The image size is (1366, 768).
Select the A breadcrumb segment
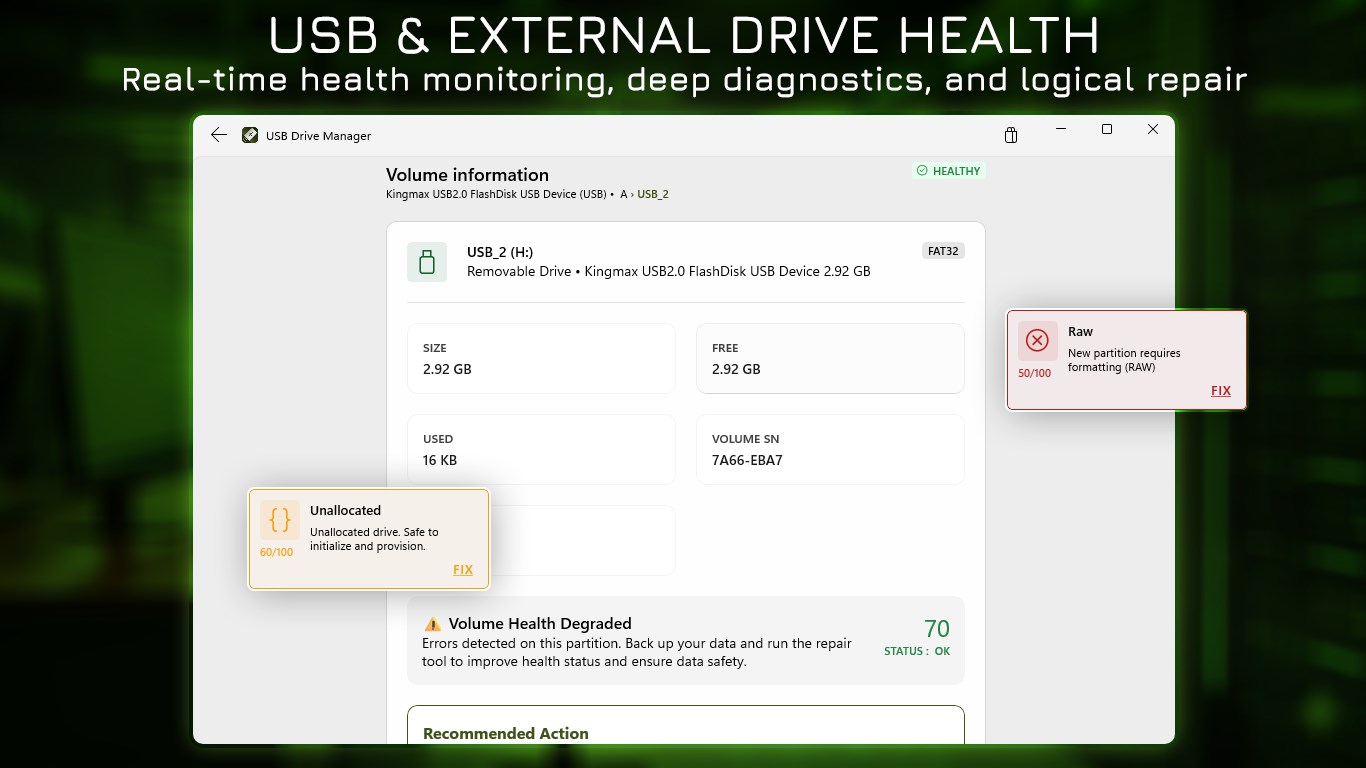(624, 194)
